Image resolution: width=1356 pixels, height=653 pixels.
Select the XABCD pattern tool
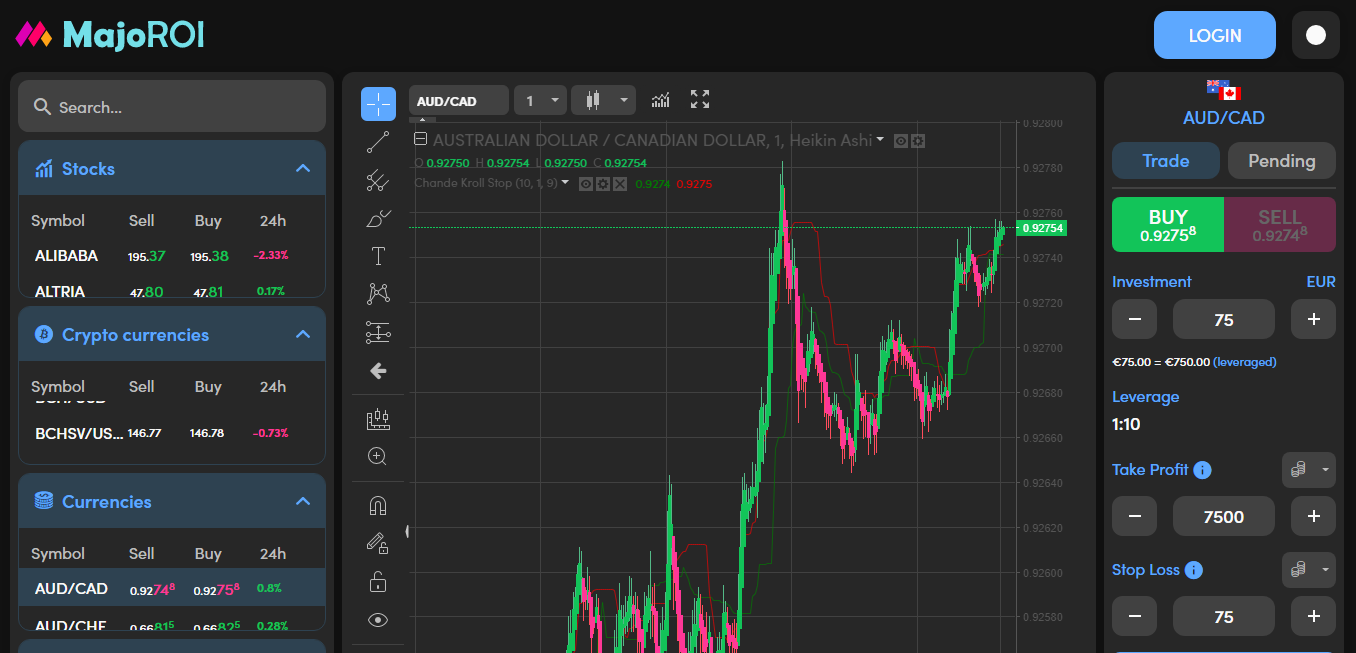tap(378, 293)
